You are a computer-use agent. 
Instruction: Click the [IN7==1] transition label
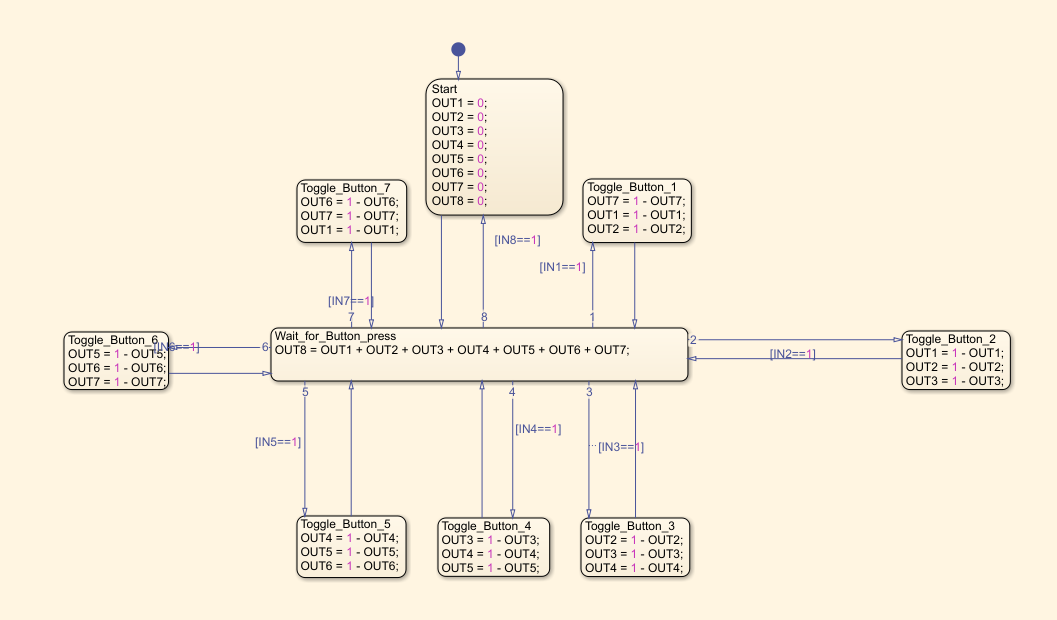[x=351, y=301]
